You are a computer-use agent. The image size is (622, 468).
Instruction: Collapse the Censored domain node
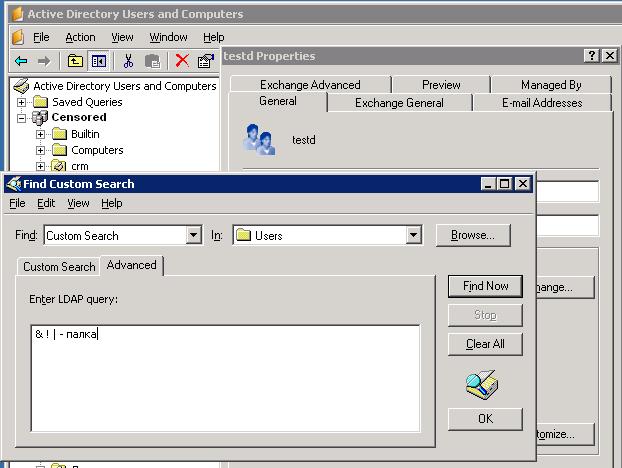point(21,118)
